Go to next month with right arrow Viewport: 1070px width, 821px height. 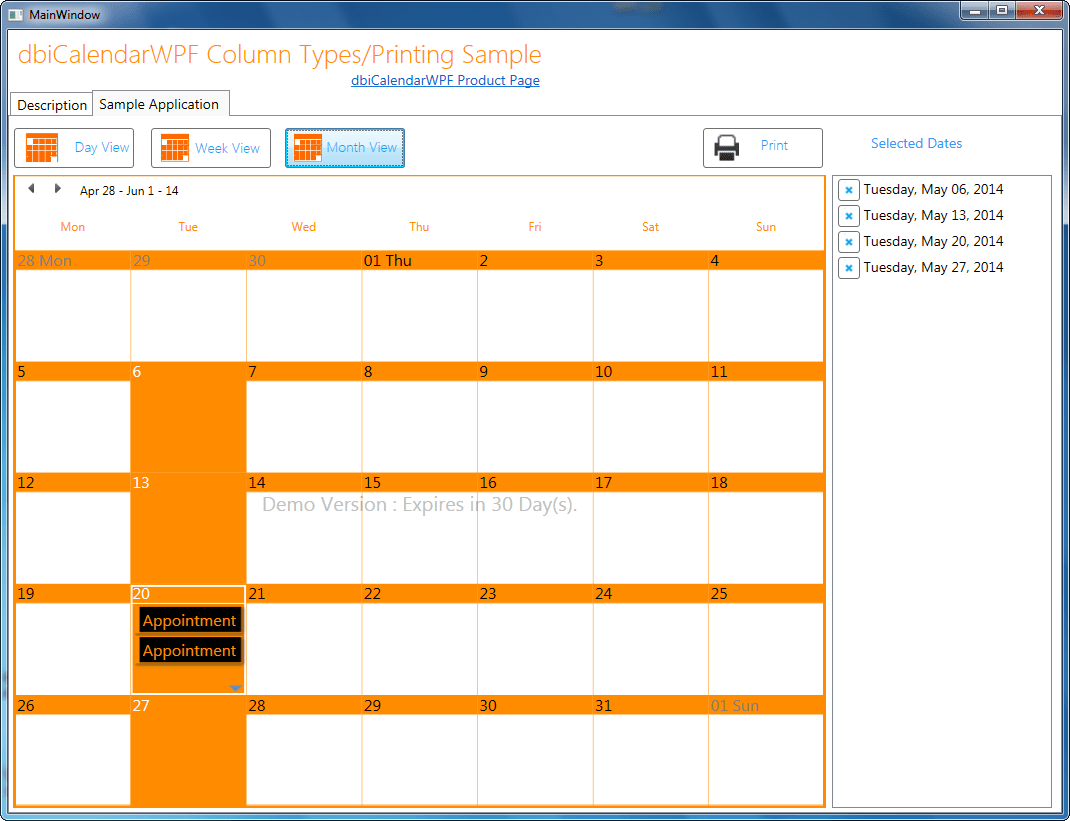[x=57, y=189]
